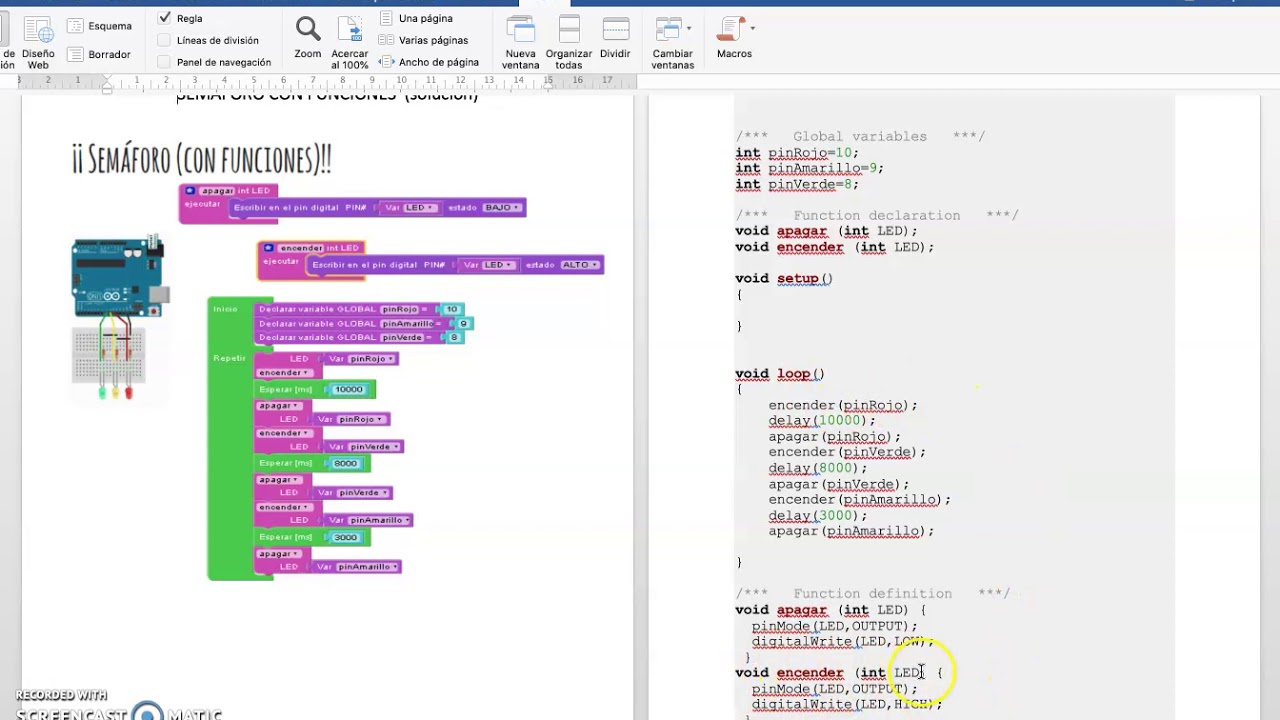Open the Zoom magnifier tool
This screenshot has width=1280, height=720.
pyautogui.click(x=307, y=38)
